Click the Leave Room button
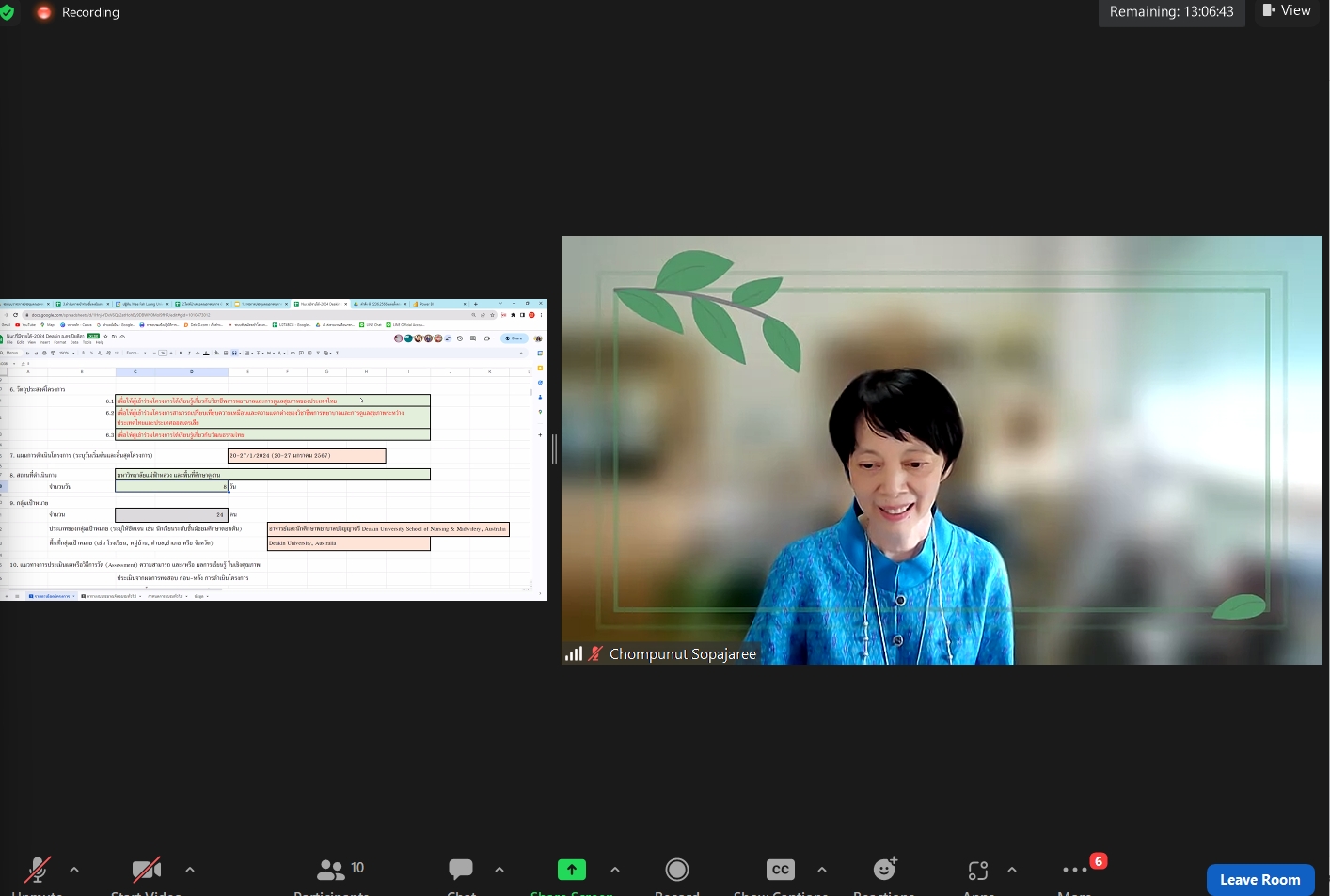The width and height of the screenshot is (1330, 896). pyautogui.click(x=1260, y=880)
